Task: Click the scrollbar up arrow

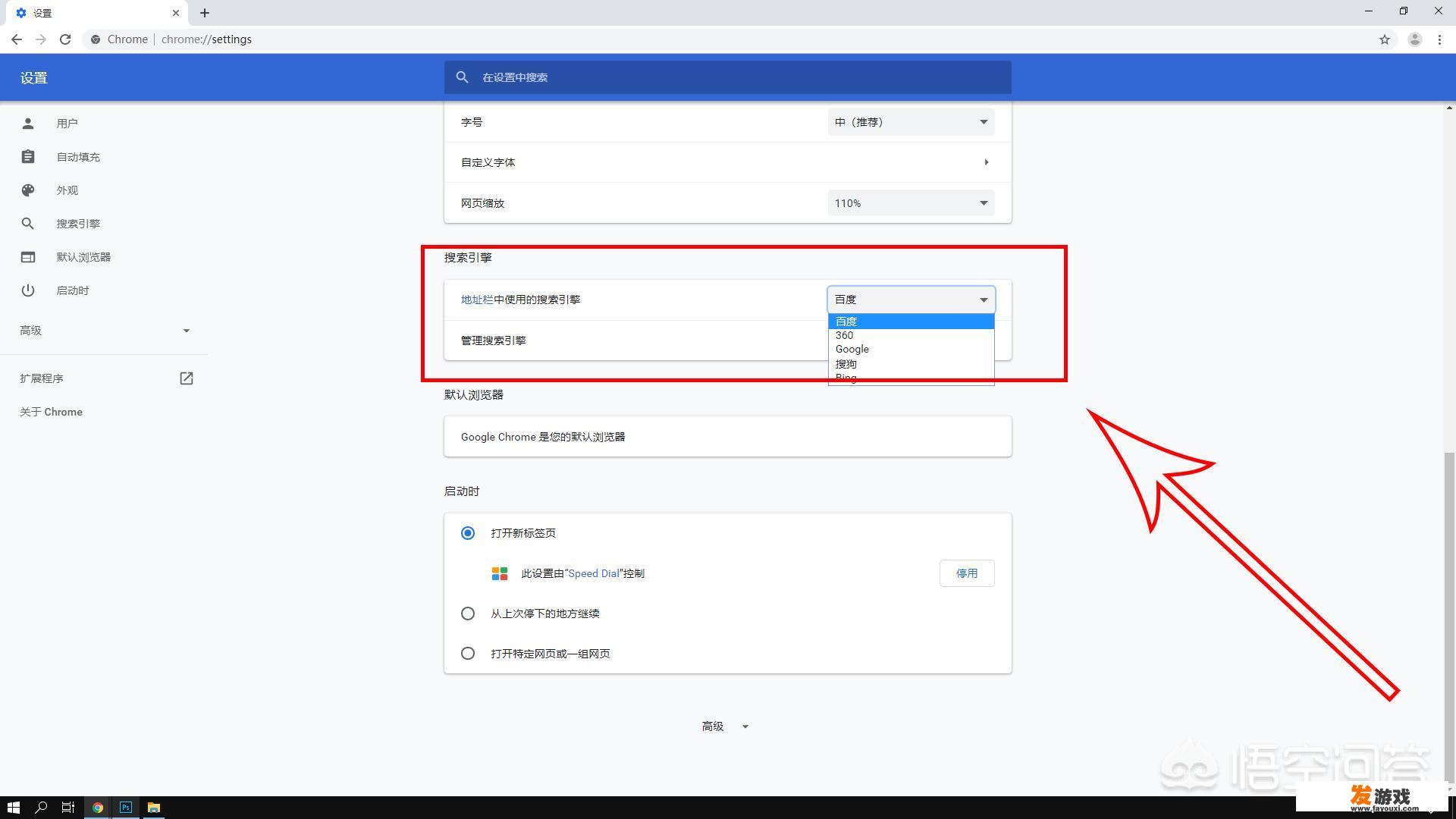Action: [x=1449, y=108]
